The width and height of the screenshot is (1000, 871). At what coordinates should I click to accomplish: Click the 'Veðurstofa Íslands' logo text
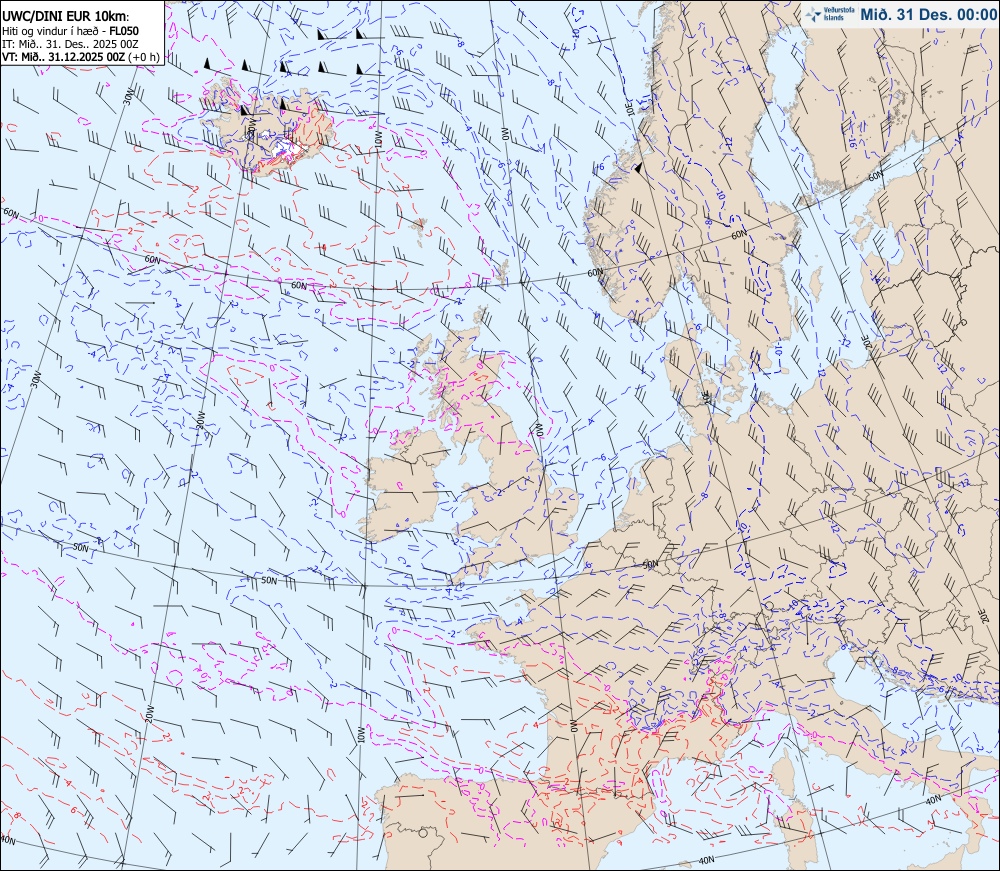839,15
